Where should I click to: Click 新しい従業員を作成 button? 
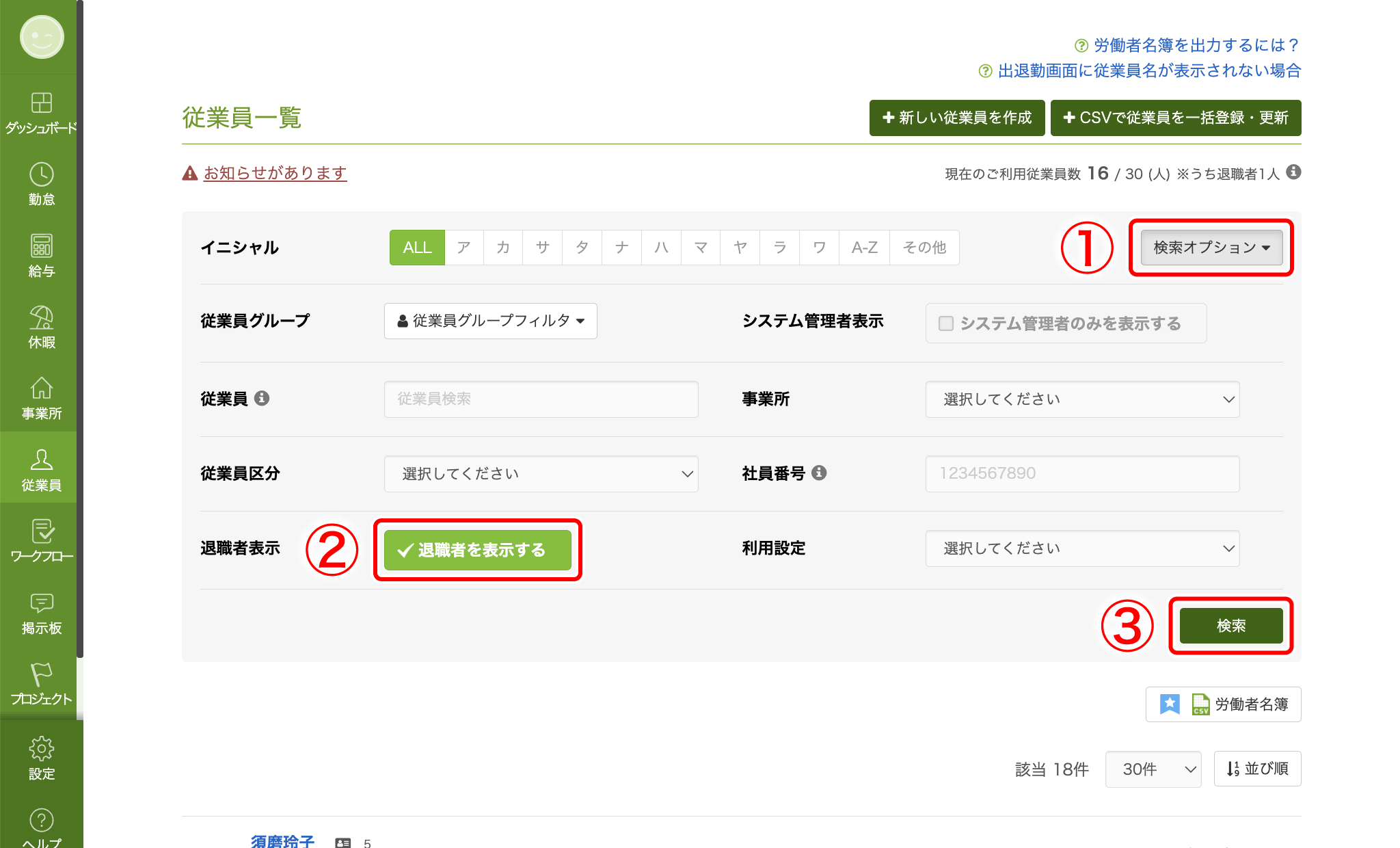[957, 118]
